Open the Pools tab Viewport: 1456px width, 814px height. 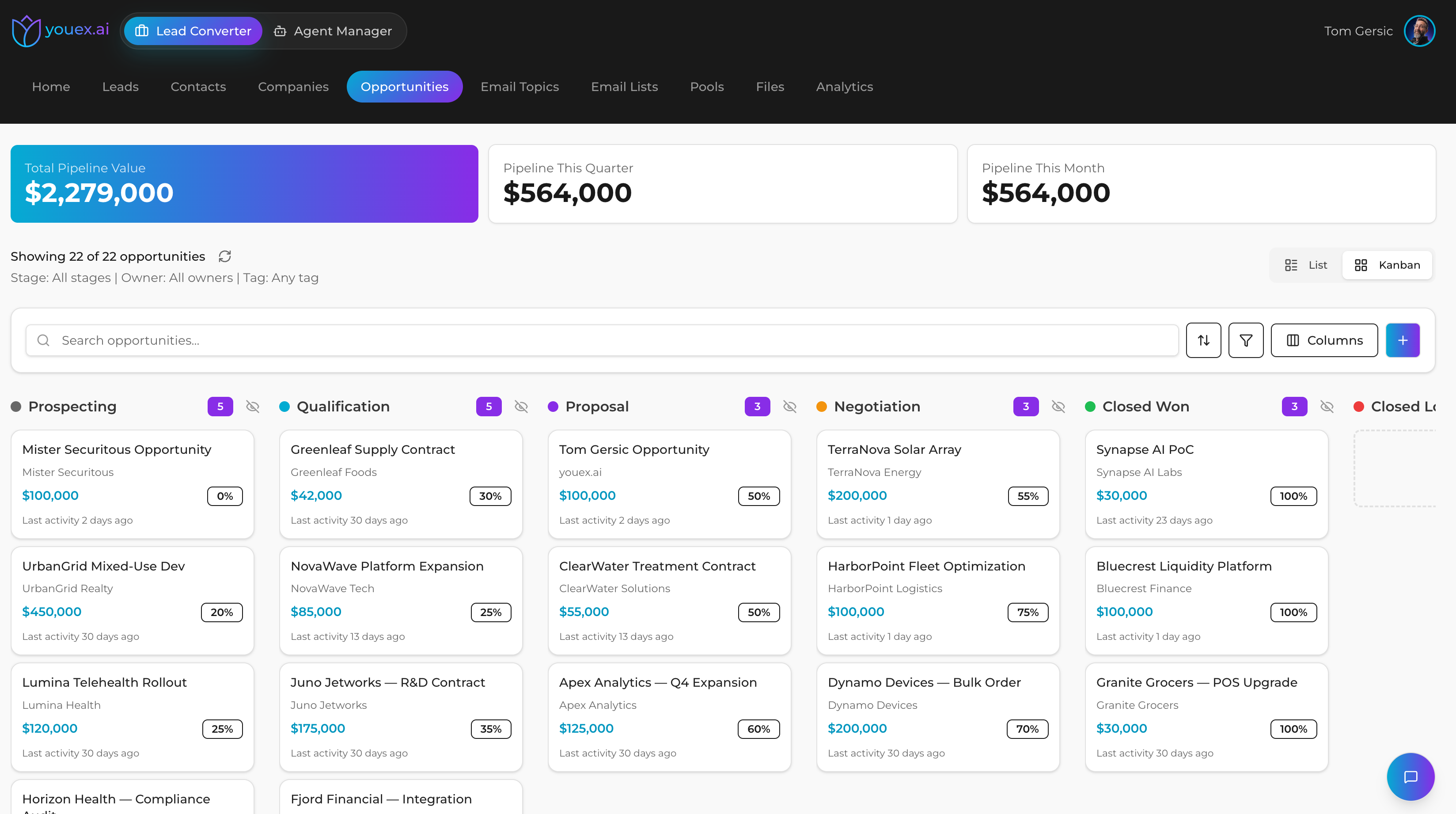pos(707,87)
